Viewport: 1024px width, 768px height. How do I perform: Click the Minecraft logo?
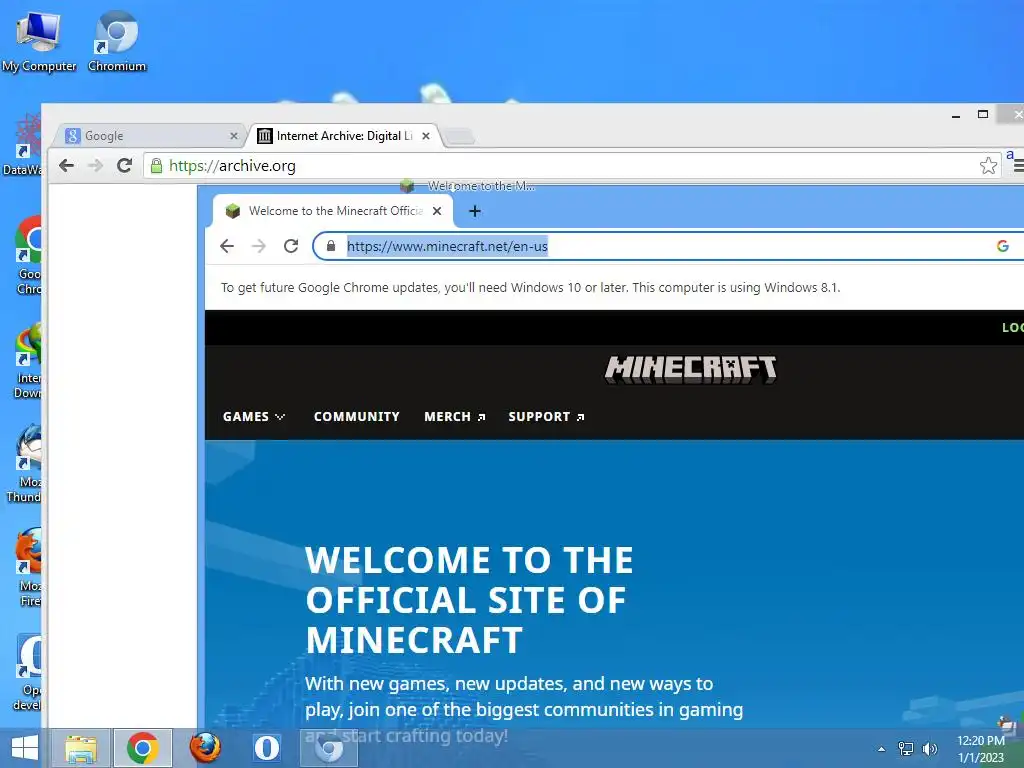(x=690, y=370)
